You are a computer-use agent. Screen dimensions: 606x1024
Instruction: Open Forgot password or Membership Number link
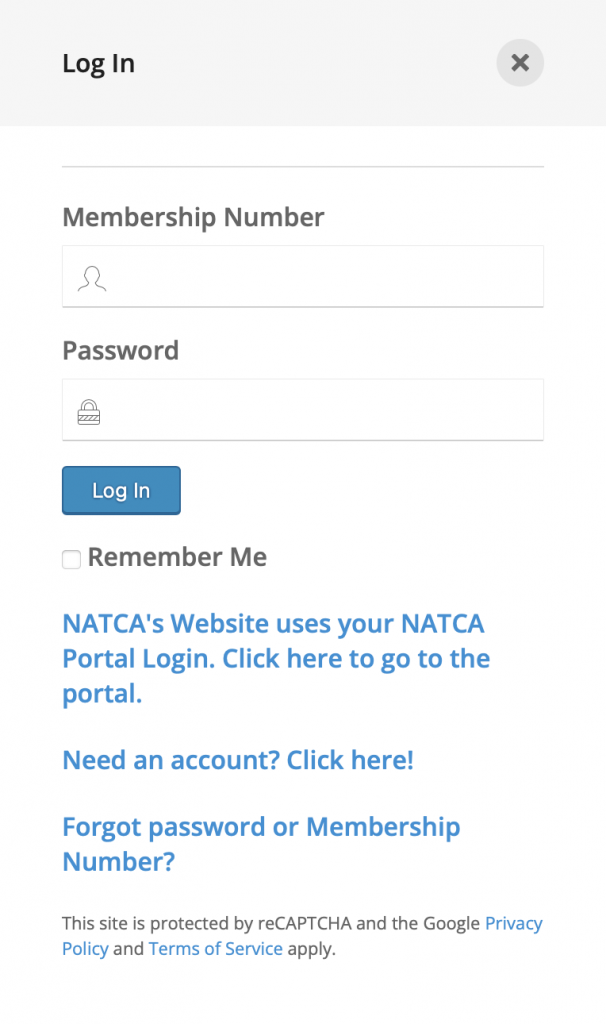(x=261, y=844)
